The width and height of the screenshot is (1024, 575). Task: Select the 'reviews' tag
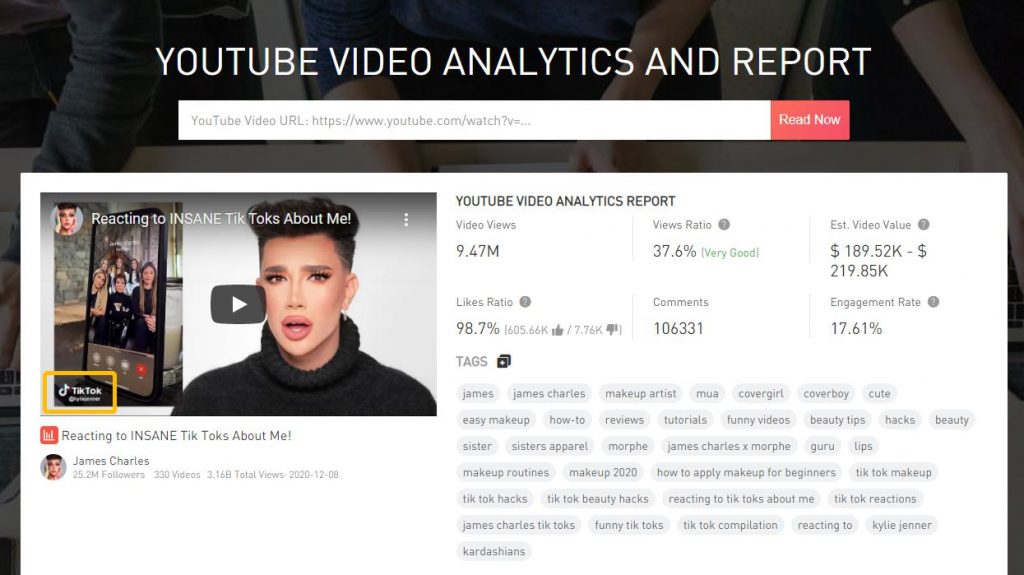624,419
